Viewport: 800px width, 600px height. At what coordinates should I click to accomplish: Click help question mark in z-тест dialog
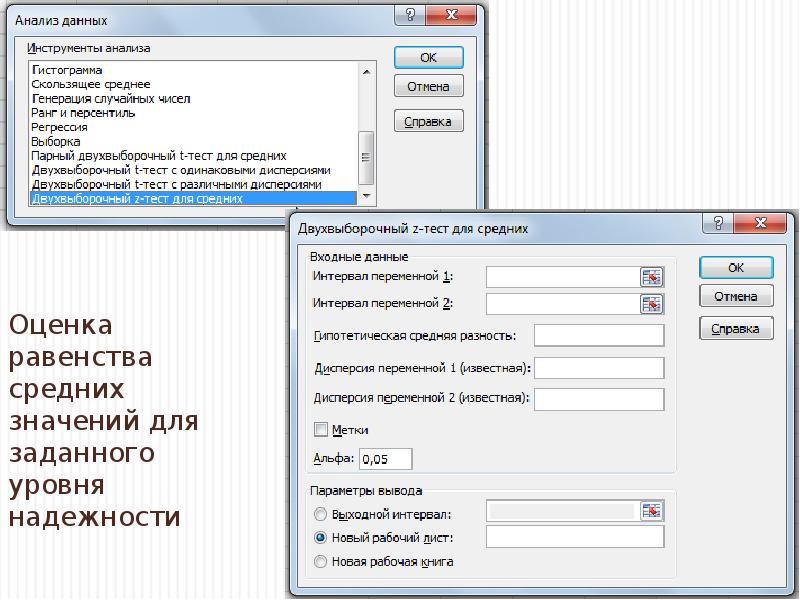point(718,227)
